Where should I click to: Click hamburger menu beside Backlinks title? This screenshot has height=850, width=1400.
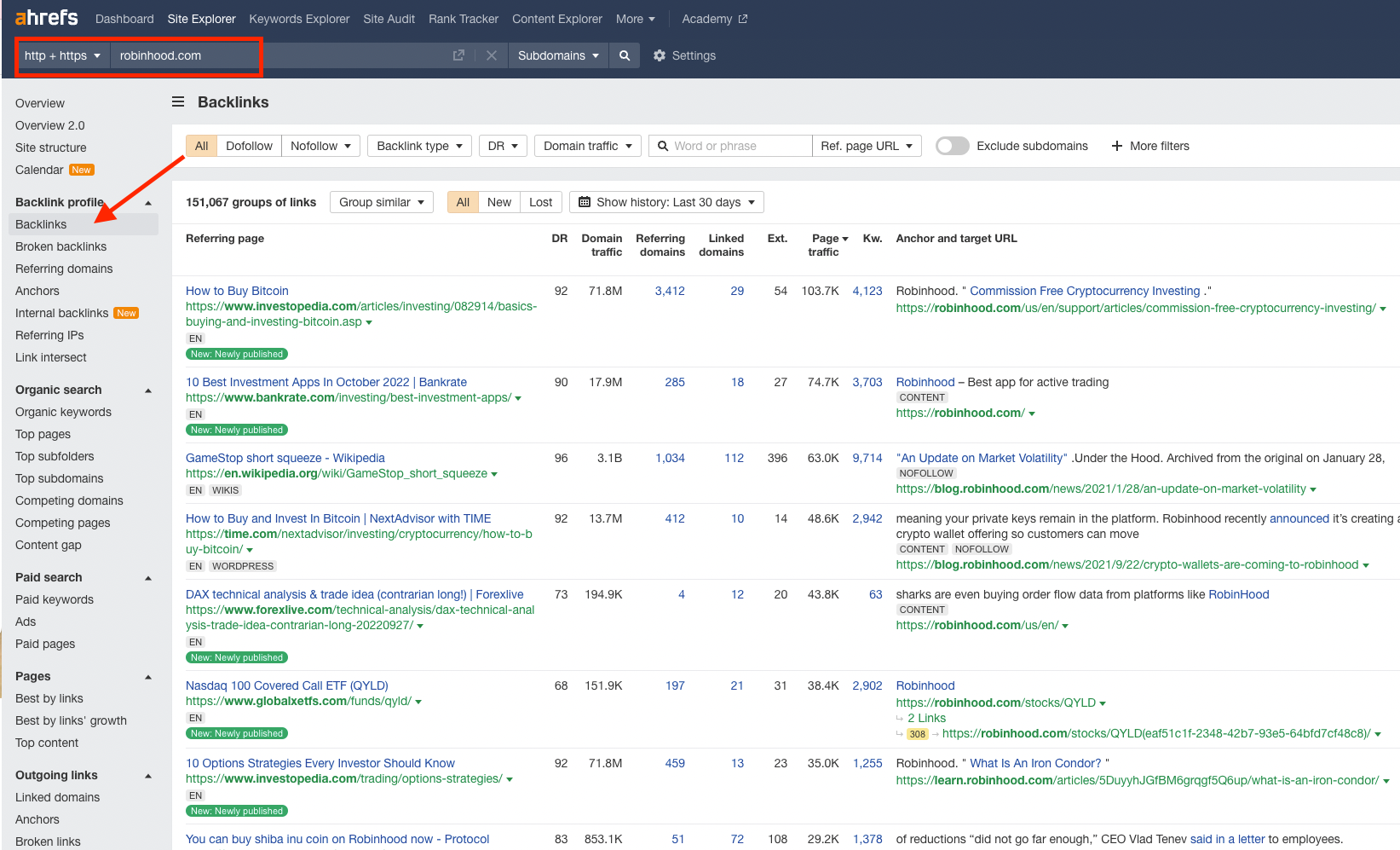click(178, 101)
